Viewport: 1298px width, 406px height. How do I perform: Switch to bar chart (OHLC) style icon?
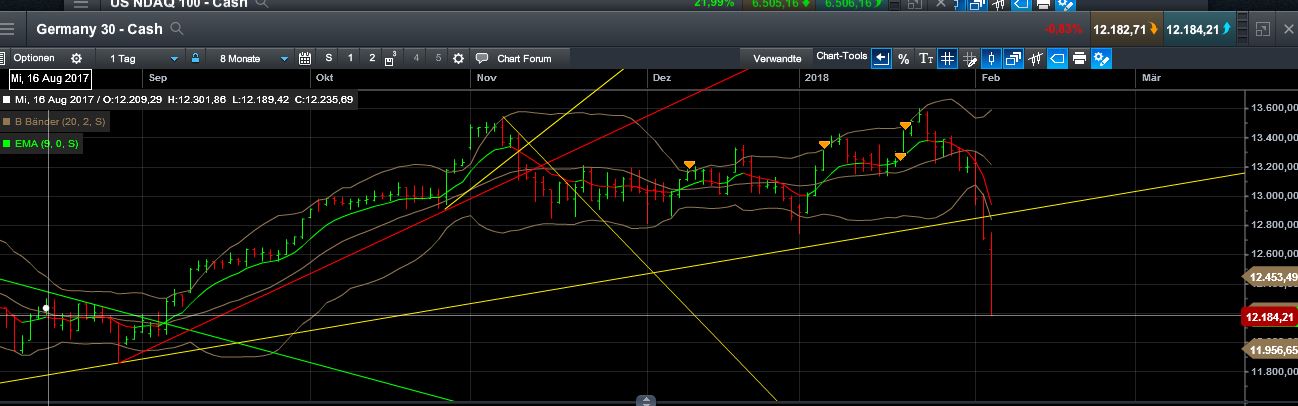pos(1036,59)
